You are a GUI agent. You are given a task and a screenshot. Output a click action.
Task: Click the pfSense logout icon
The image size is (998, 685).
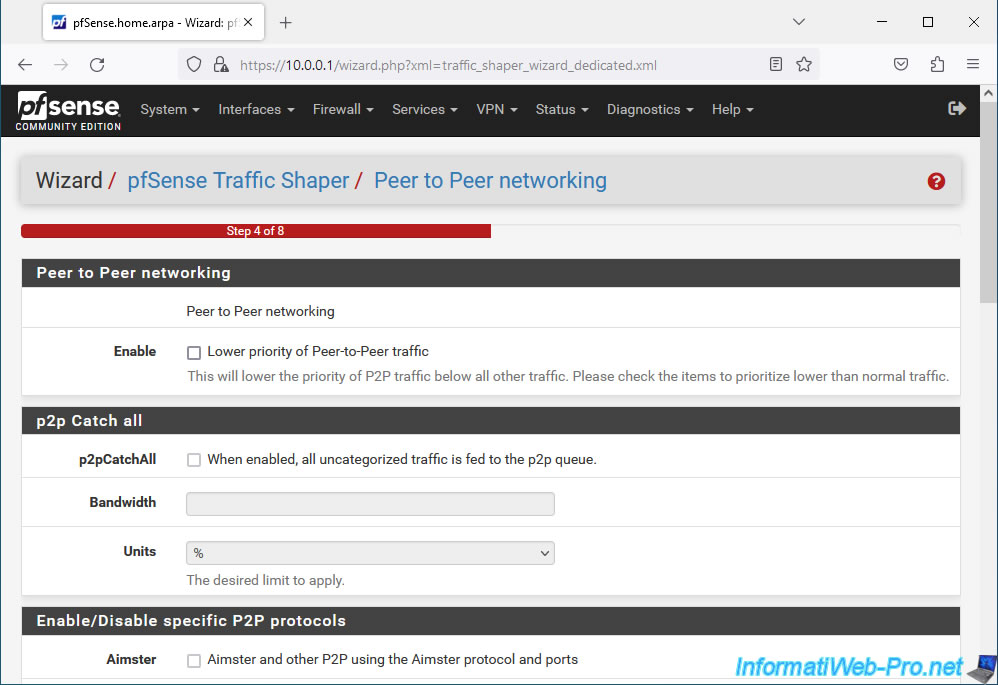(x=957, y=109)
